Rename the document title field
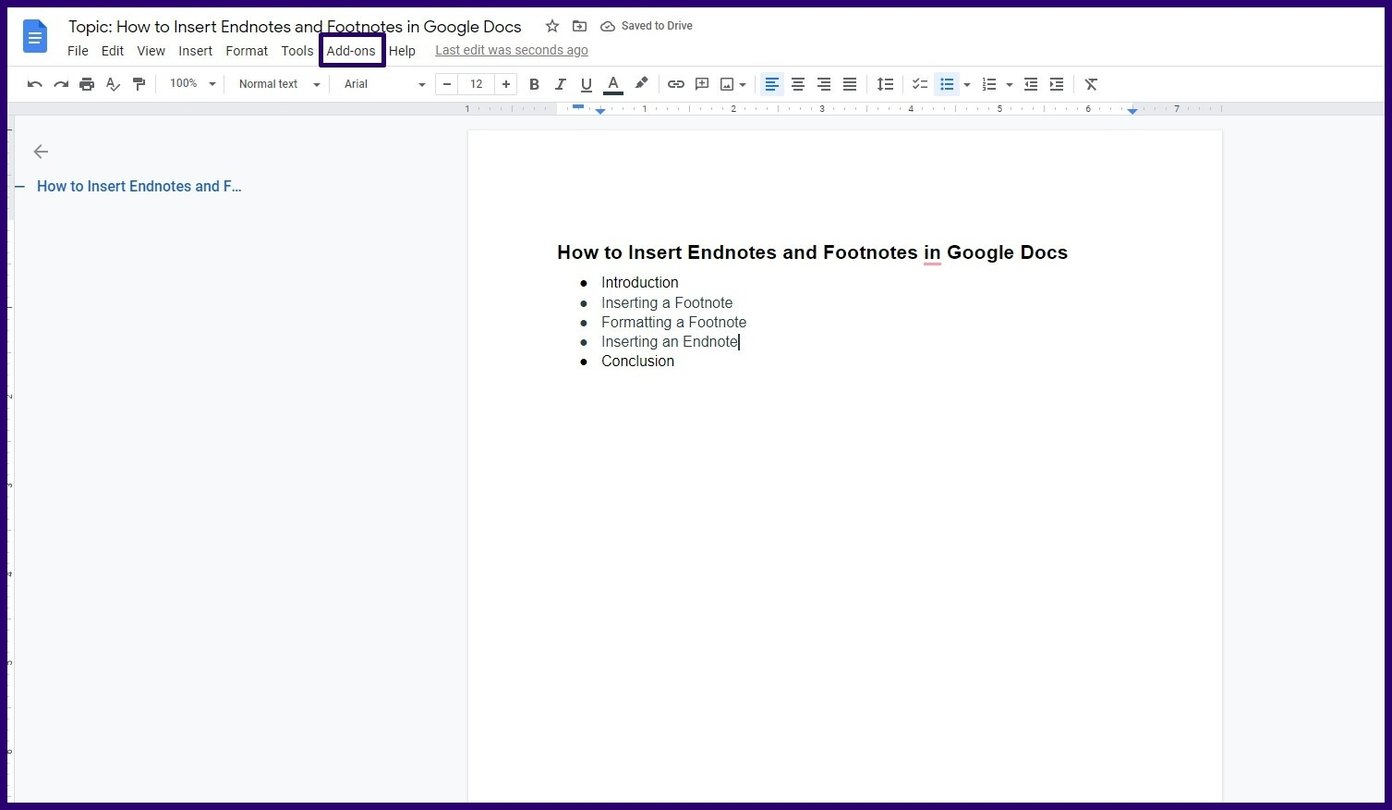Image resolution: width=1392 pixels, height=810 pixels. pos(295,27)
